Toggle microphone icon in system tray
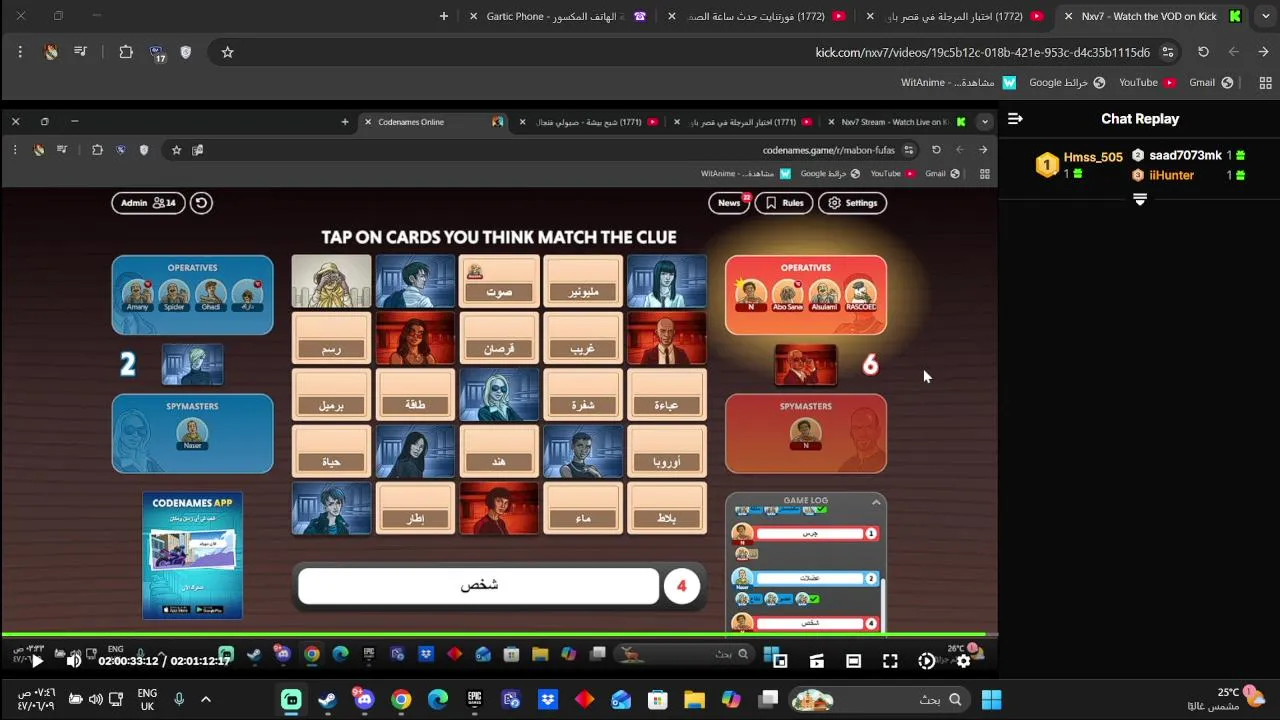The width and height of the screenshot is (1280, 720). (x=179, y=699)
